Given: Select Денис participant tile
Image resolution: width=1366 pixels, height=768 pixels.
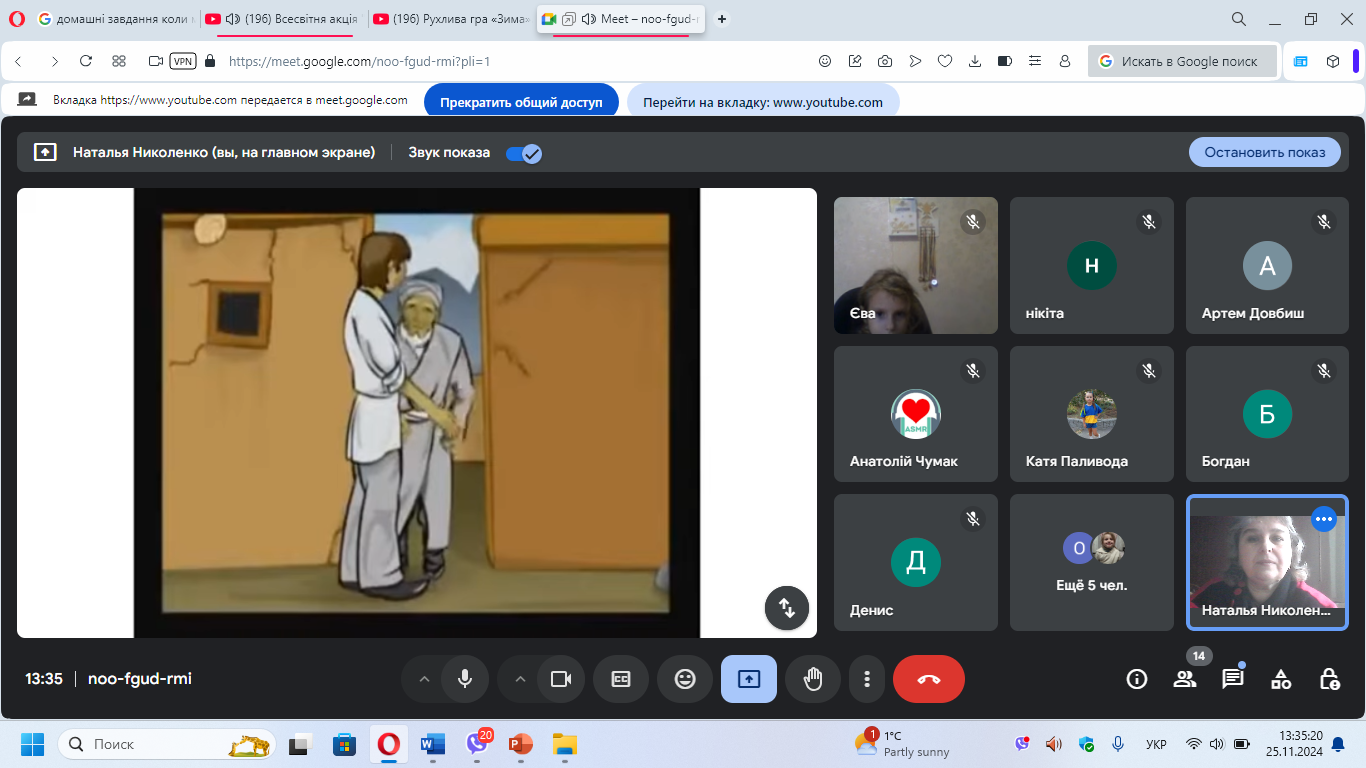Looking at the screenshot, I should [x=916, y=562].
